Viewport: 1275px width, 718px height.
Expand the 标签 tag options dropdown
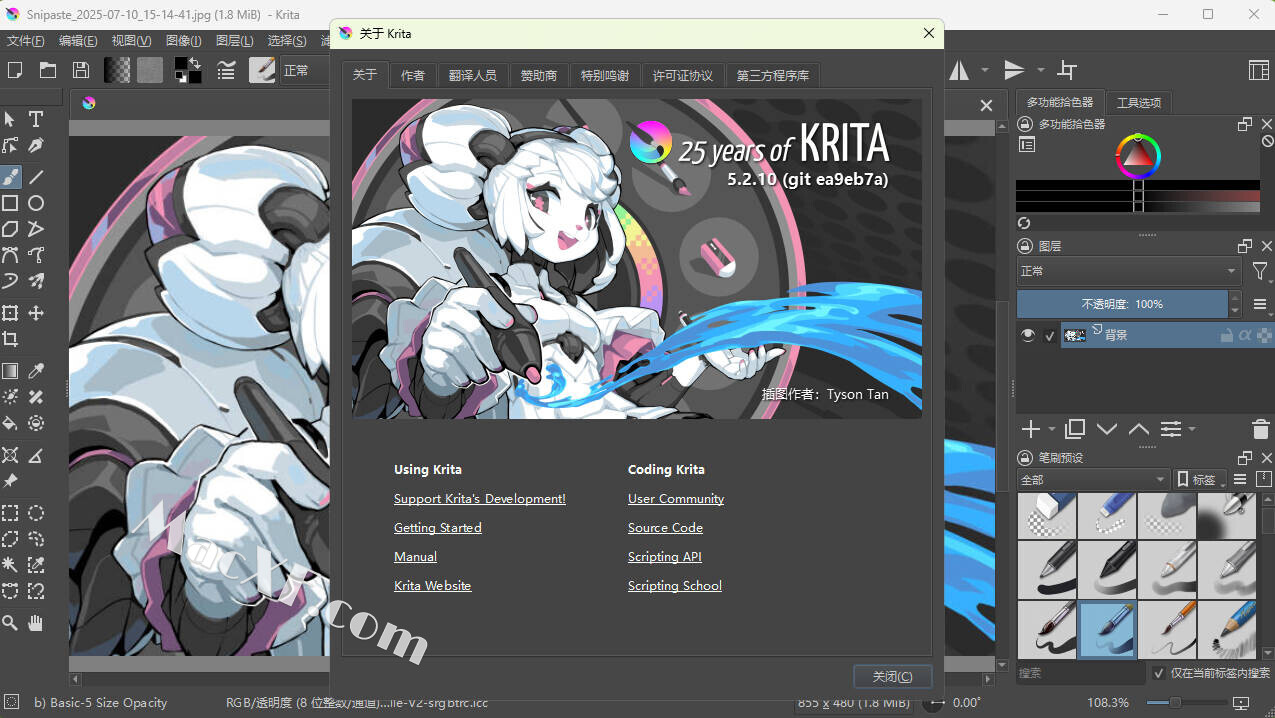(x=1199, y=480)
